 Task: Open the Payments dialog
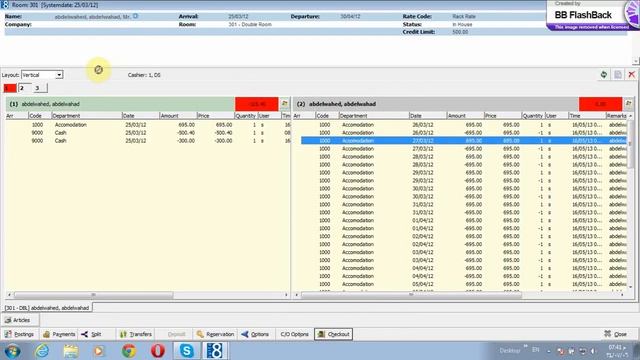(x=59, y=334)
